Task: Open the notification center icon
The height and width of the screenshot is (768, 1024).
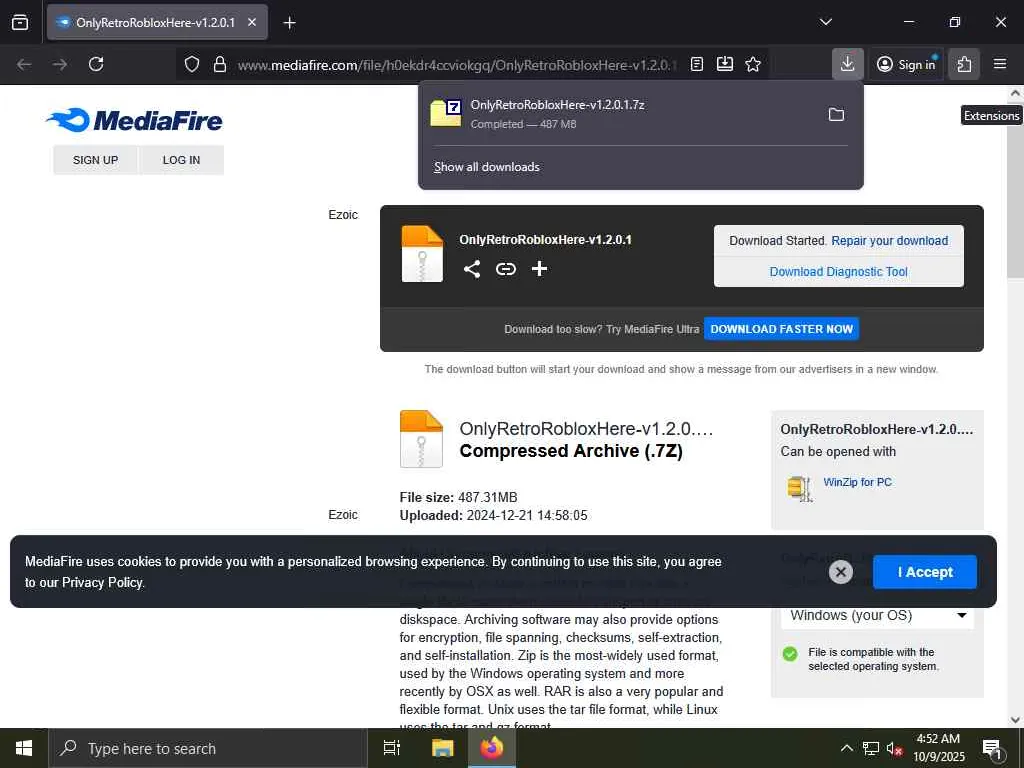Action: tap(992, 748)
